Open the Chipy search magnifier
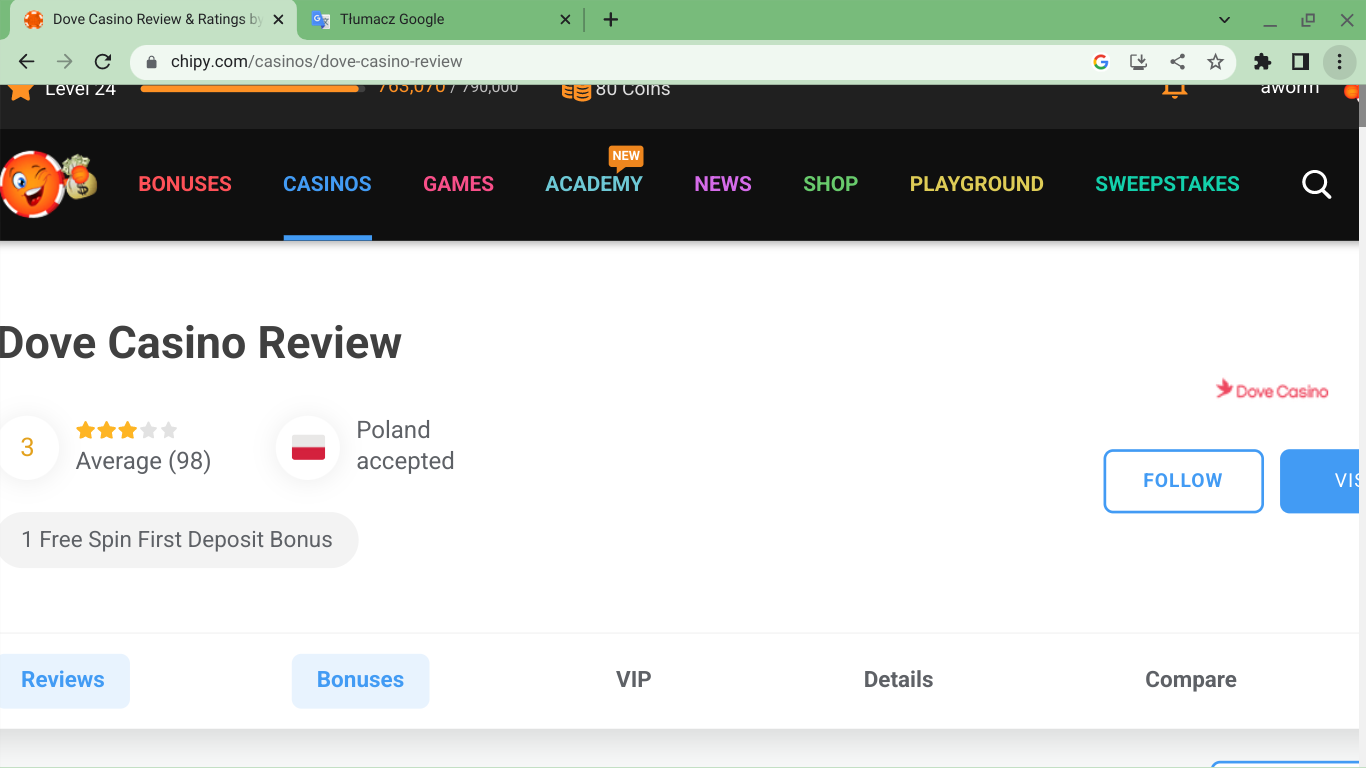Viewport: 1366px width, 768px height. click(x=1316, y=184)
